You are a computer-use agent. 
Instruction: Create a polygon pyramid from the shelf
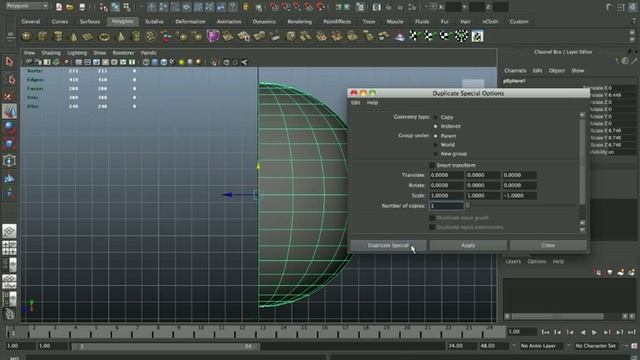point(120,36)
